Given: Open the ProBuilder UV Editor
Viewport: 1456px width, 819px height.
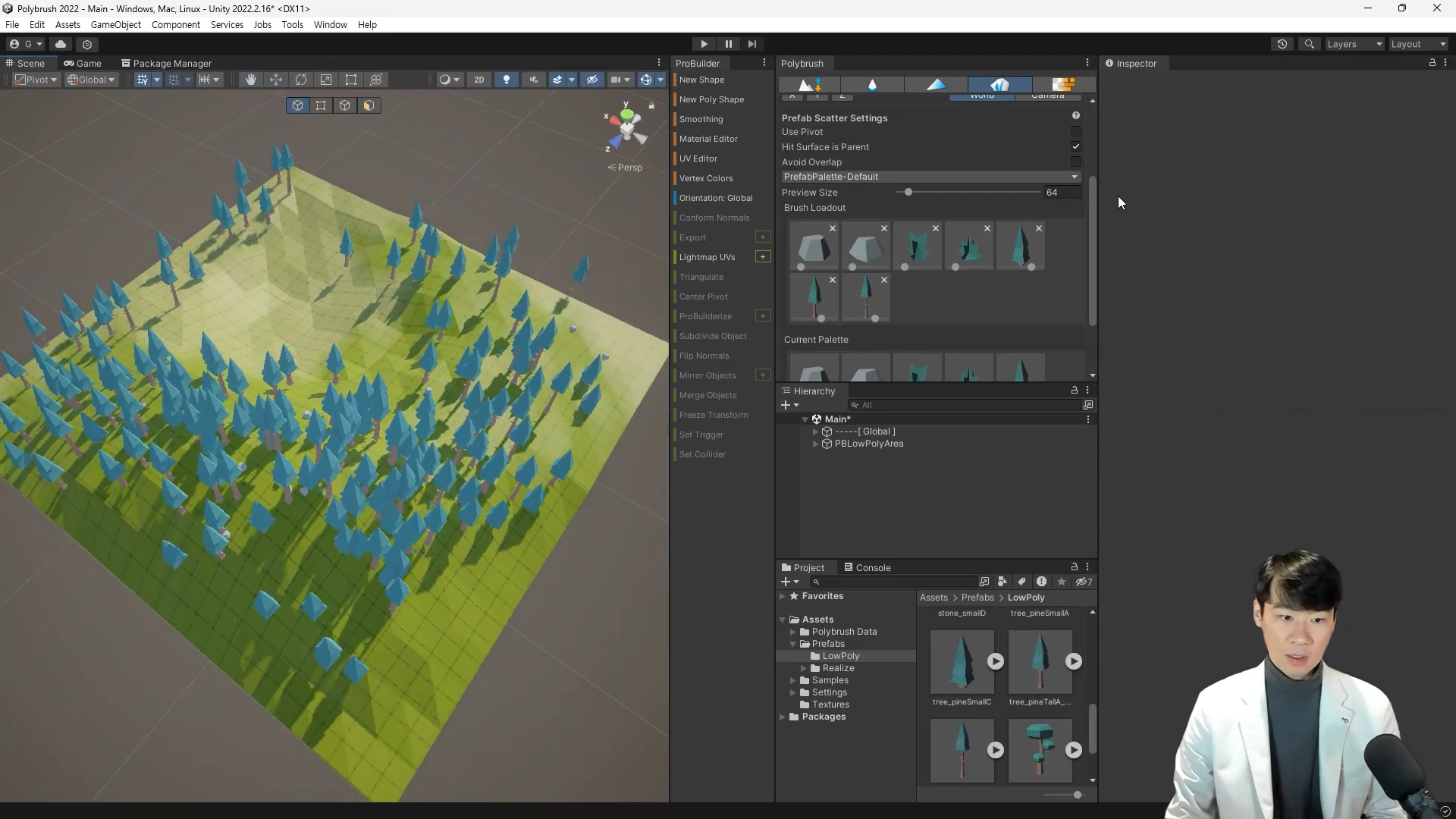Looking at the screenshot, I should [x=698, y=158].
